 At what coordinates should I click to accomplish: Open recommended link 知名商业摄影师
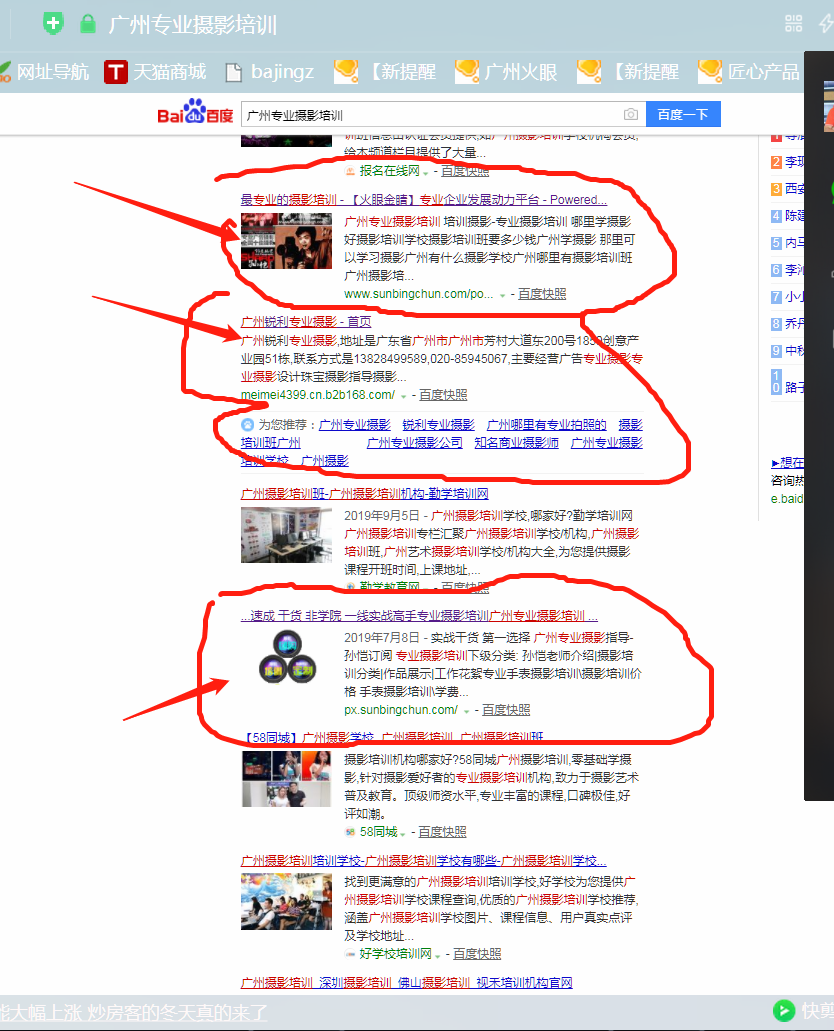point(516,443)
